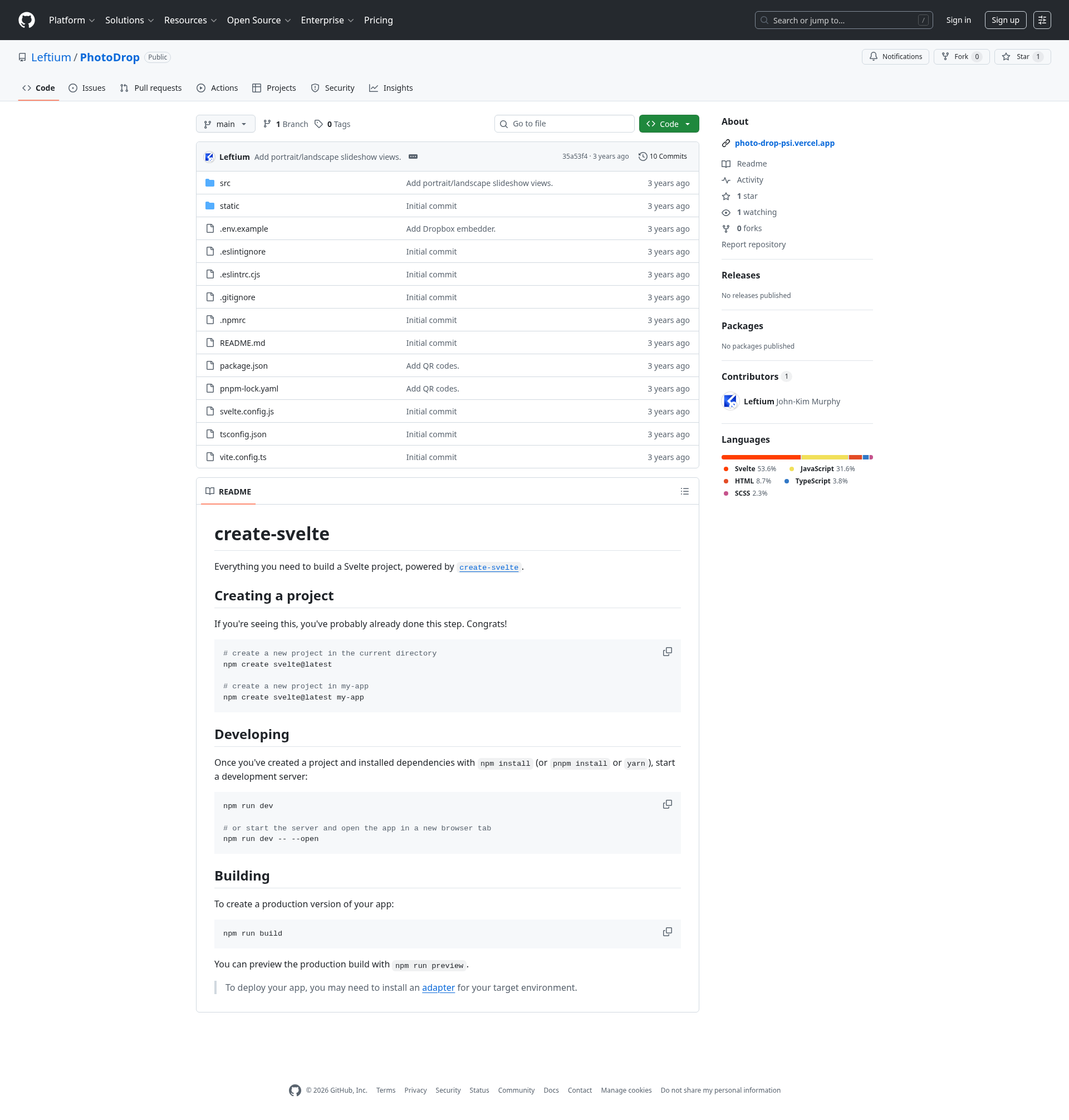Screen dimensions: 1069x1120
Task: Click Leftium avatar in latest commit row
Action: pos(209,156)
